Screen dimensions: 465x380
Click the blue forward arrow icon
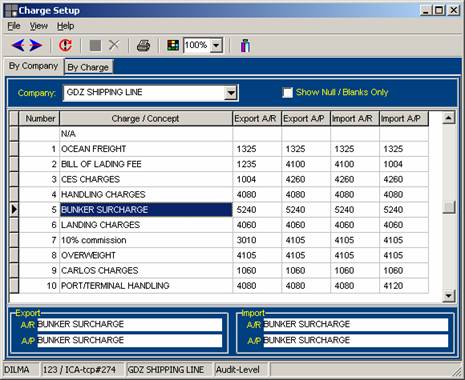[36, 45]
